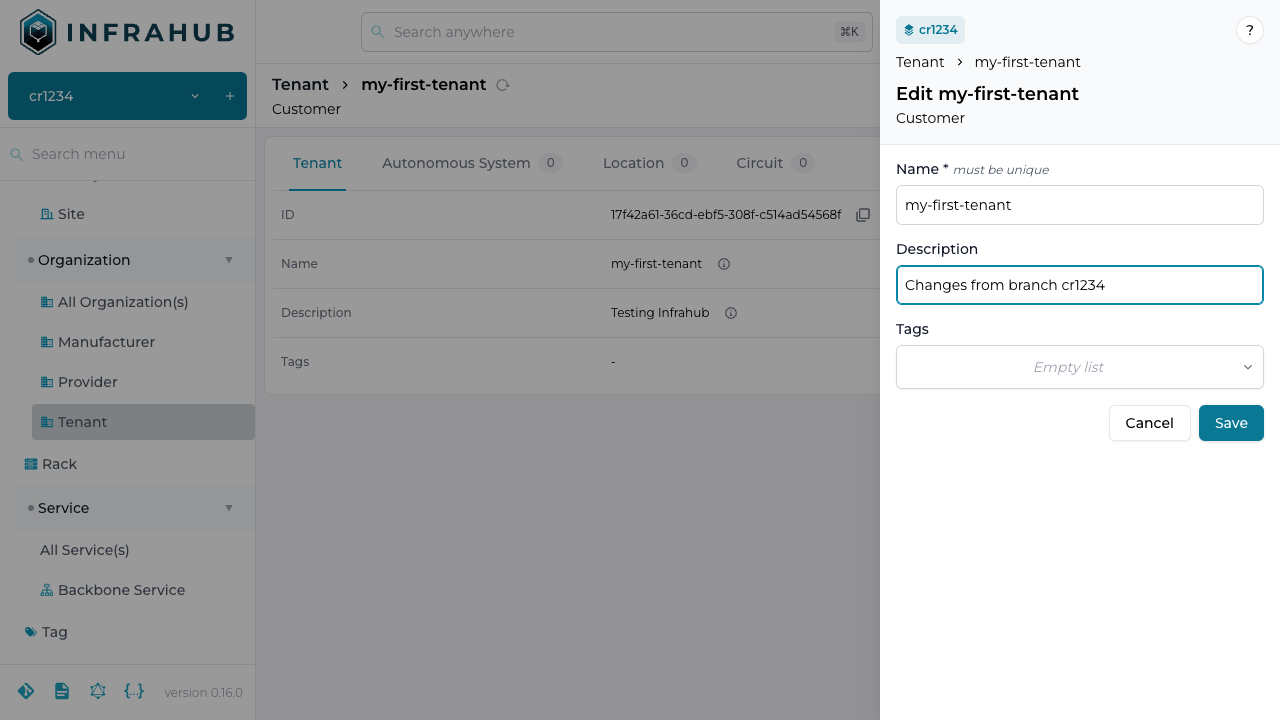Viewport: 1280px width, 720px height.
Task: Open Rack in the sidebar
Action: [59, 464]
